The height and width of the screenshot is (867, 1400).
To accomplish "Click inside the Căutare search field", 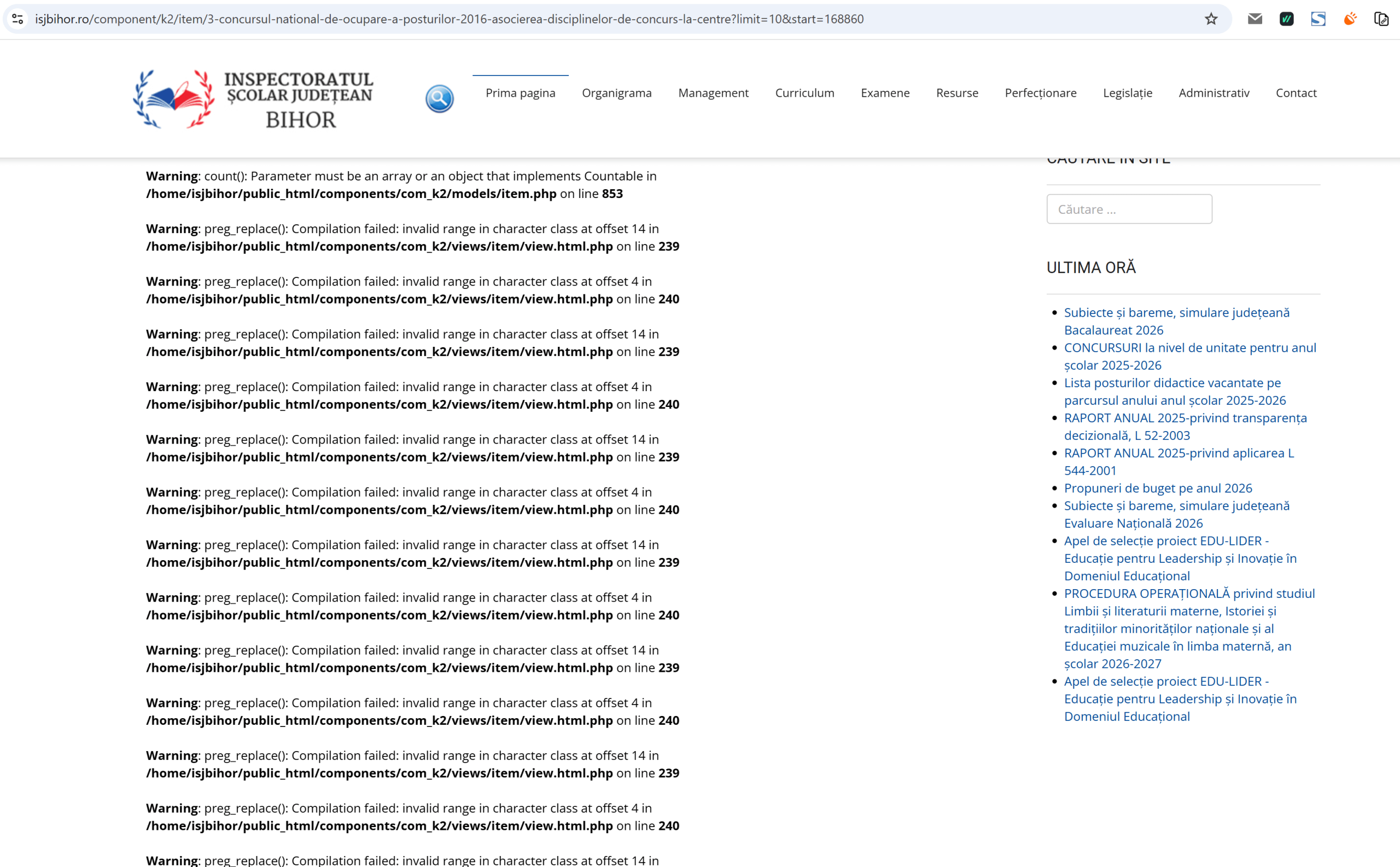I will 1129,210.
